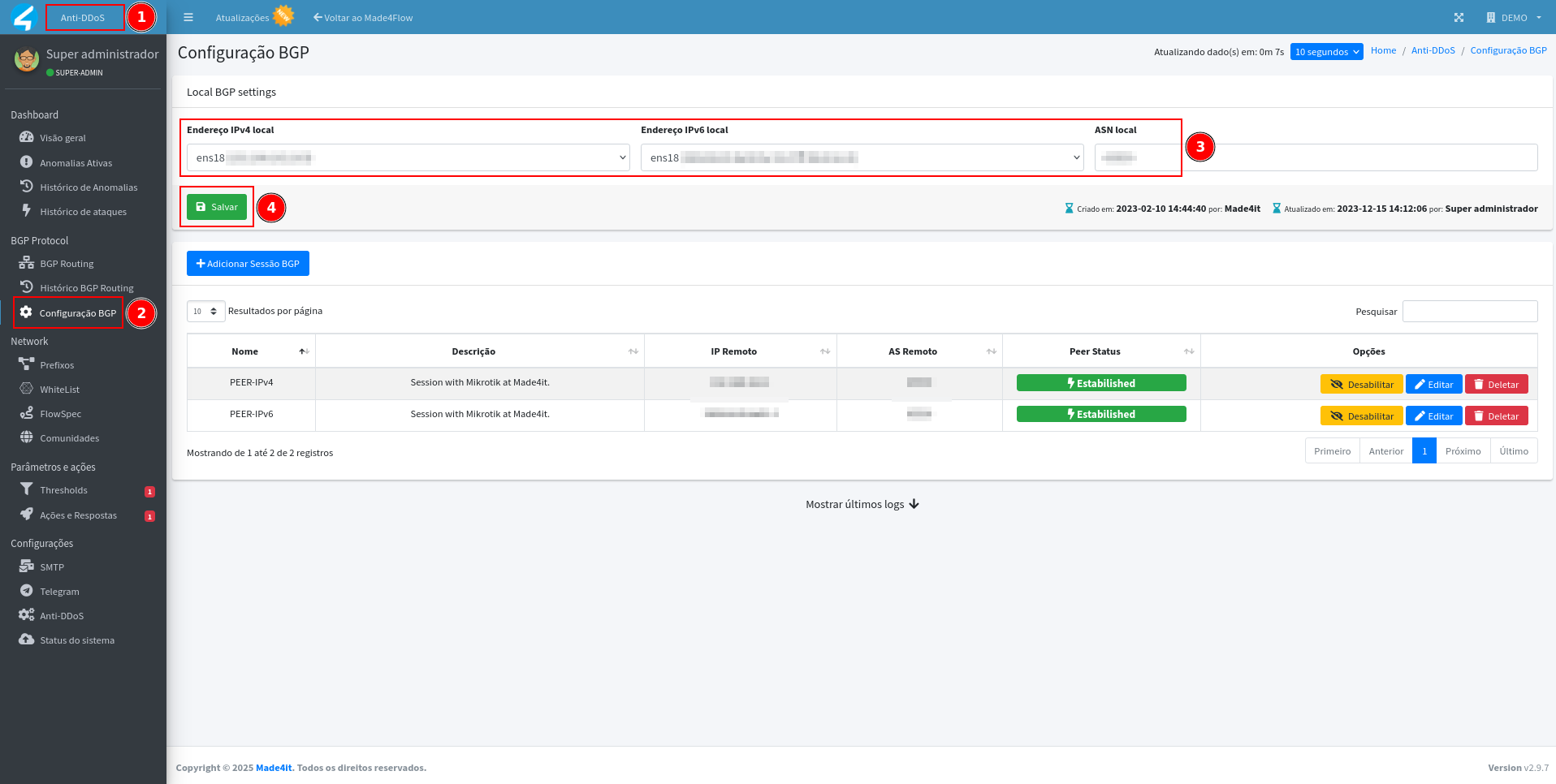Change the 10 segundos refresh interval
Screen dimensions: 1556x784
pos(1326,52)
